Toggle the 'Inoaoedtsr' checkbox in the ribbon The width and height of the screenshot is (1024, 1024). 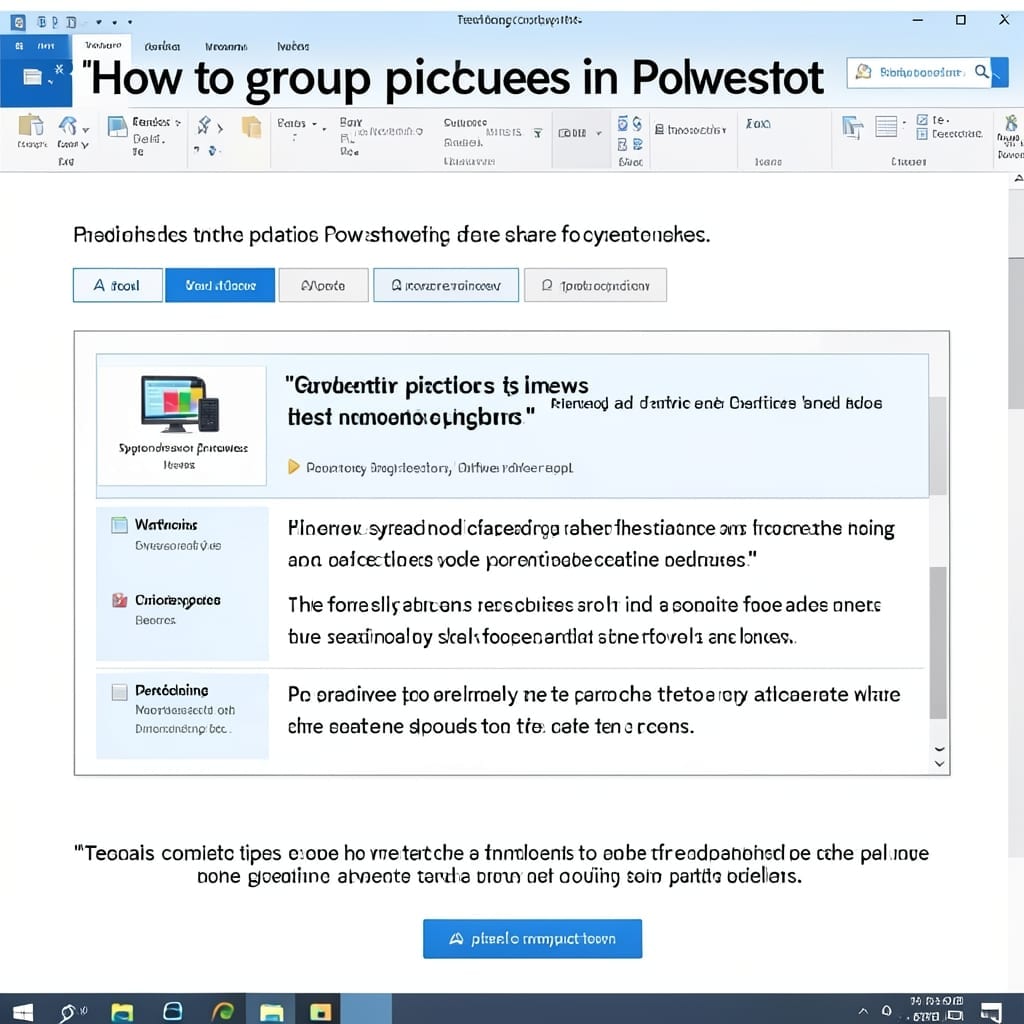659,129
